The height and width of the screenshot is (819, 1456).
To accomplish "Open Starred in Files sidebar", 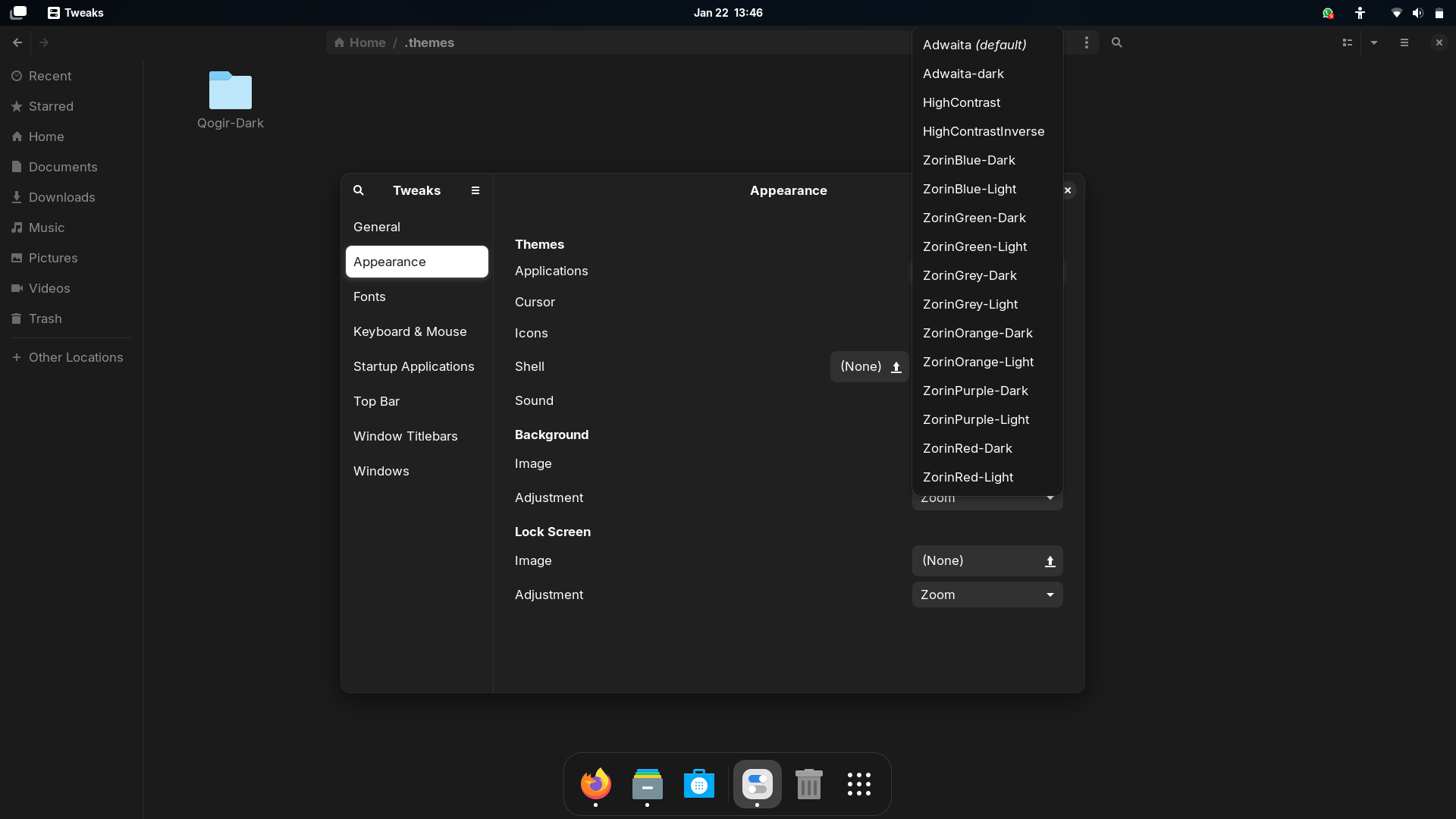I will (71, 106).
